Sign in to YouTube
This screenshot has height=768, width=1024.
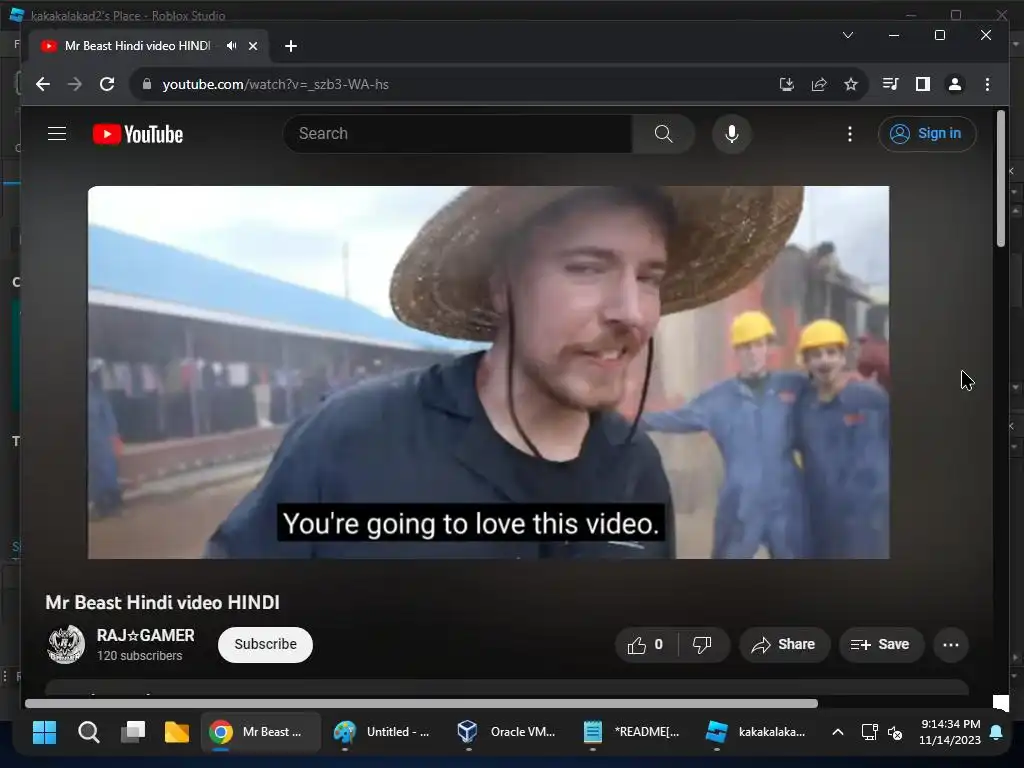(x=927, y=134)
